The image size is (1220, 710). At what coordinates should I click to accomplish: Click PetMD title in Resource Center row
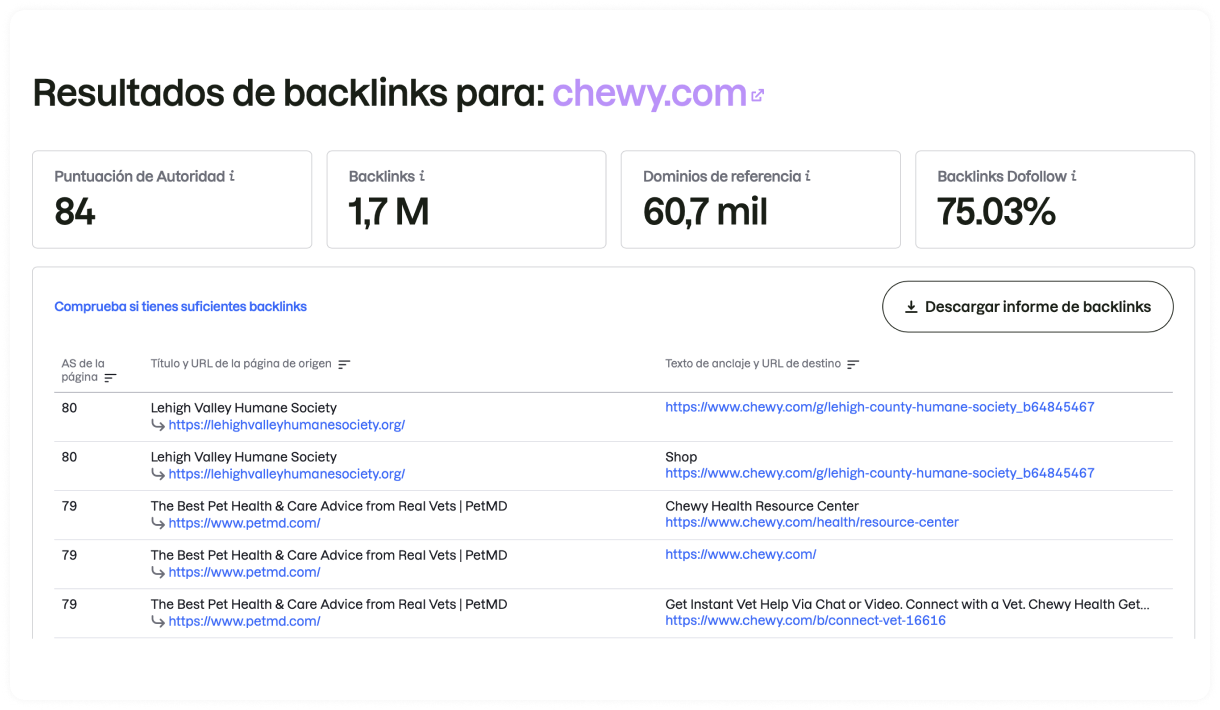pos(329,506)
